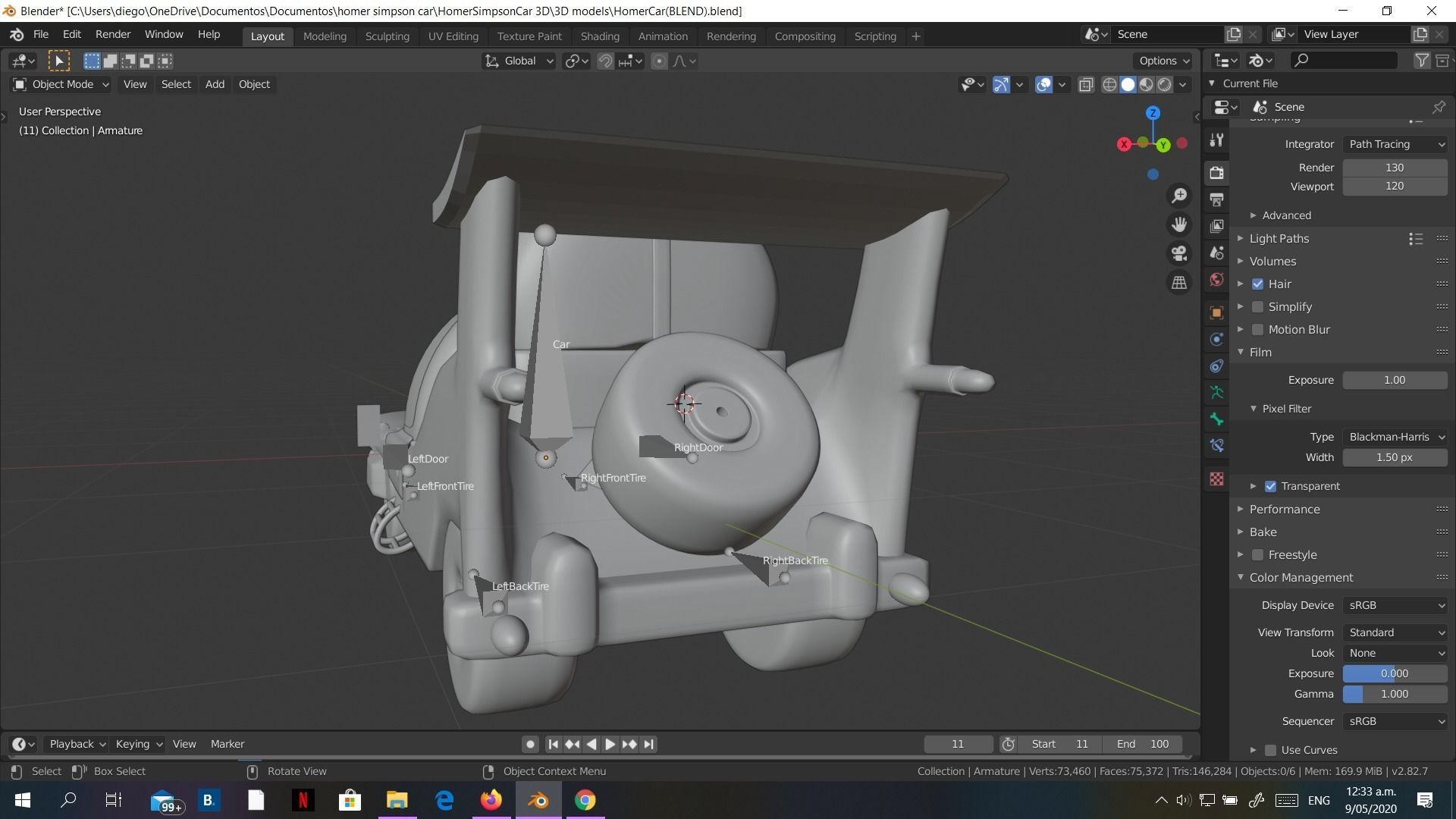This screenshot has height=819, width=1456.
Task: Open the Object Constraints properties icon
Action: pyautogui.click(x=1216, y=366)
